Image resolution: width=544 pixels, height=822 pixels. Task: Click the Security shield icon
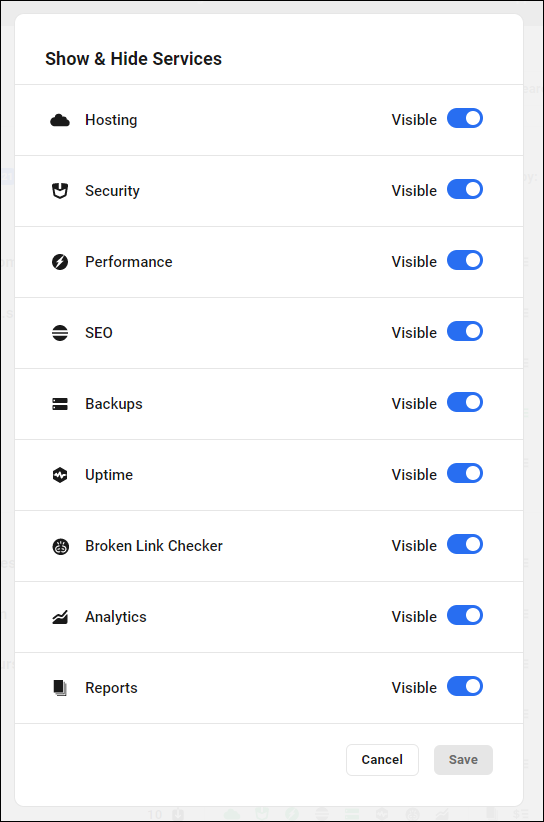tap(60, 191)
